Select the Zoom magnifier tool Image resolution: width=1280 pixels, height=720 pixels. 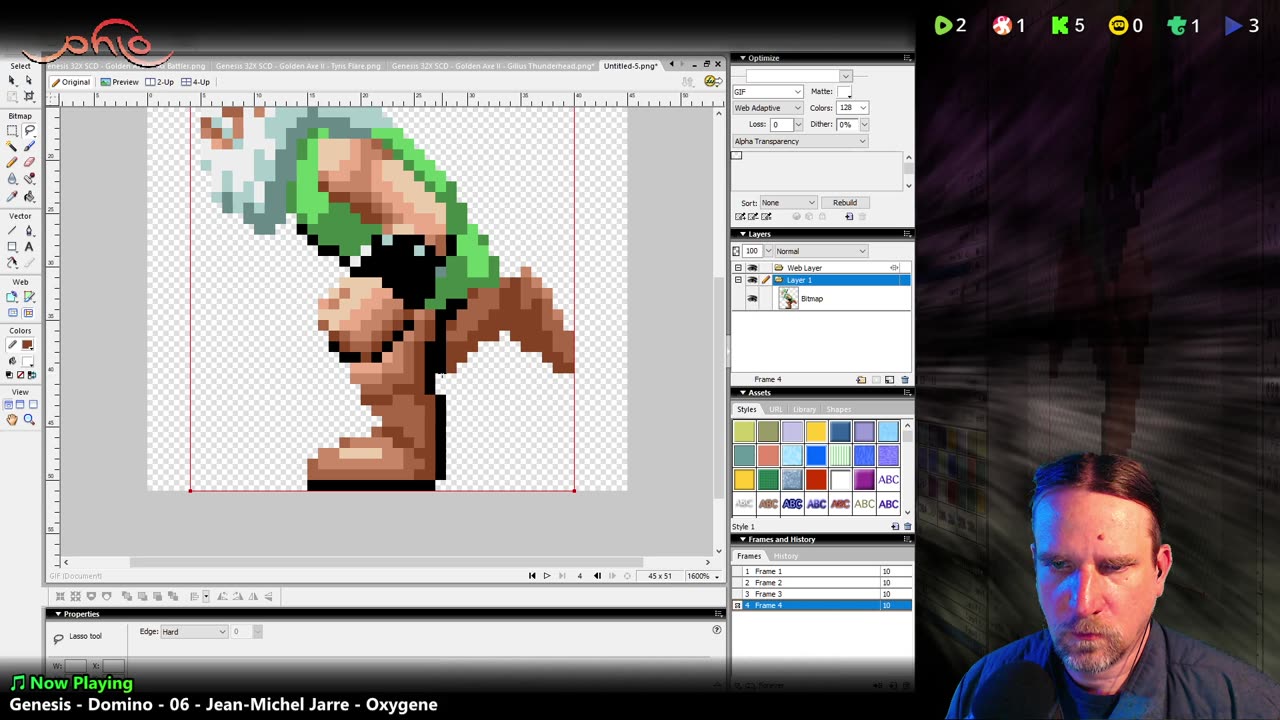click(29, 420)
